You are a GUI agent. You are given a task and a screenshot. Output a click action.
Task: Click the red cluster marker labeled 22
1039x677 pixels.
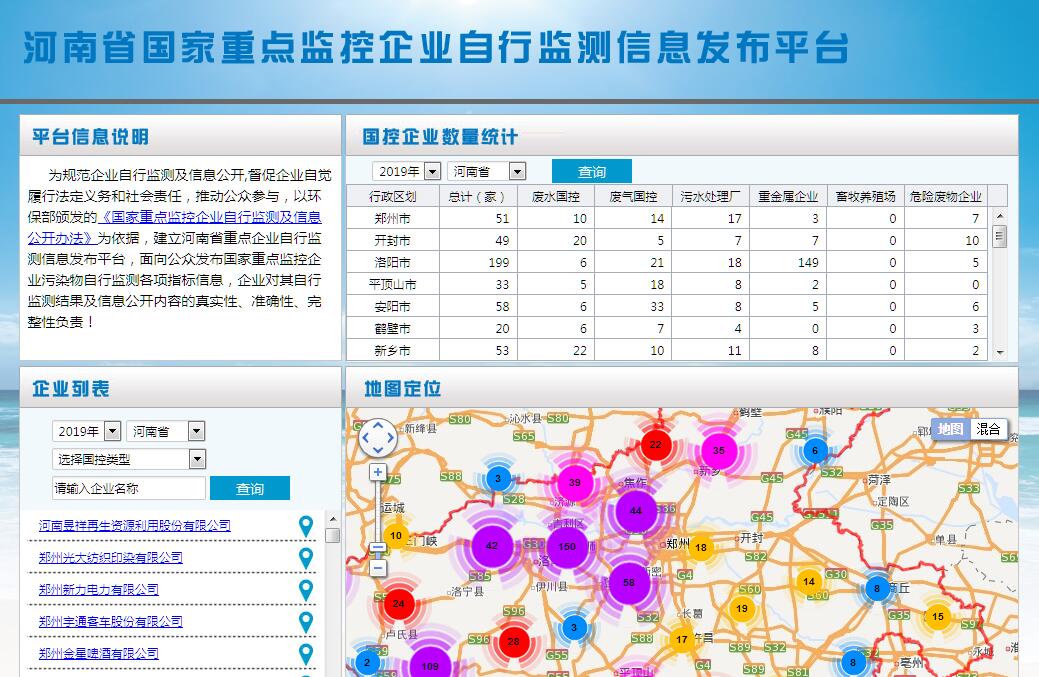tap(655, 445)
